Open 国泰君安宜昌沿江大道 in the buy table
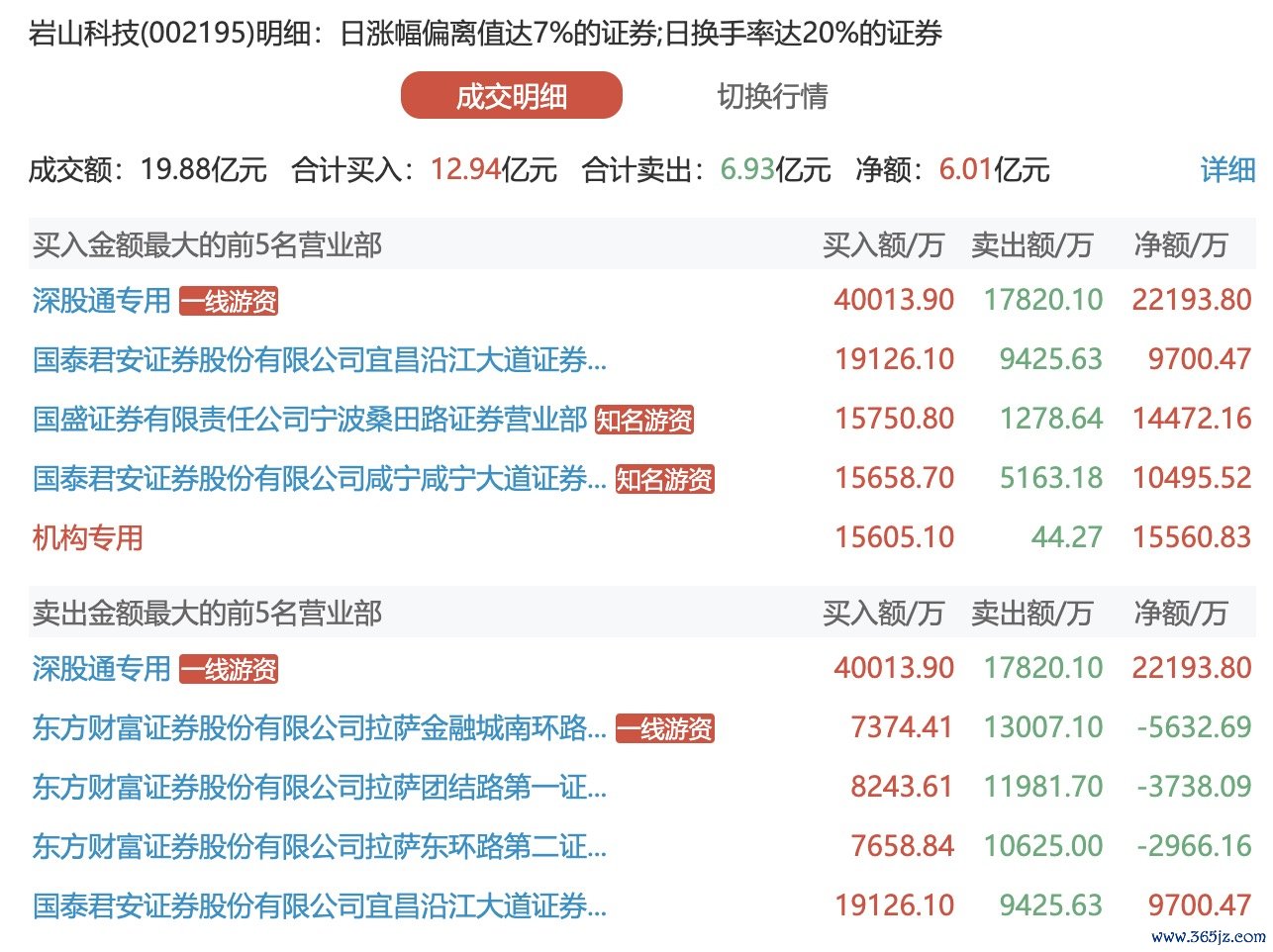 pos(319,359)
